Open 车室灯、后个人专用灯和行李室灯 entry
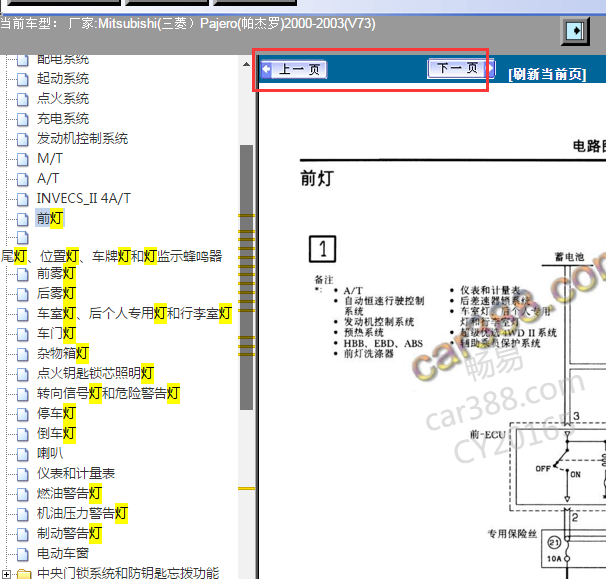The width and height of the screenshot is (606, 579). point(134,313)
